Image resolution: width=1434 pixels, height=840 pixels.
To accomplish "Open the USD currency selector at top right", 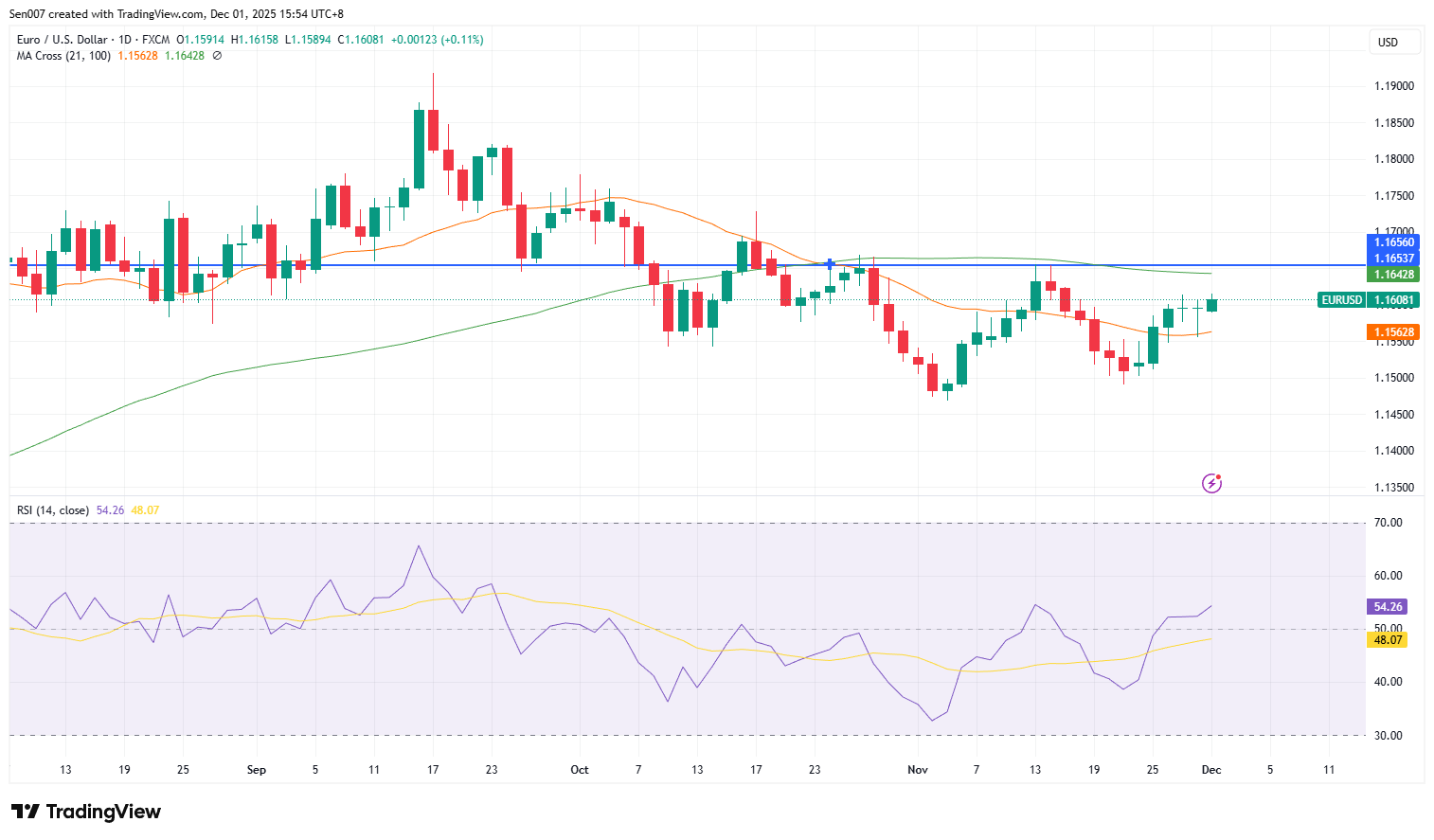I will click(x=1393, y=42).
